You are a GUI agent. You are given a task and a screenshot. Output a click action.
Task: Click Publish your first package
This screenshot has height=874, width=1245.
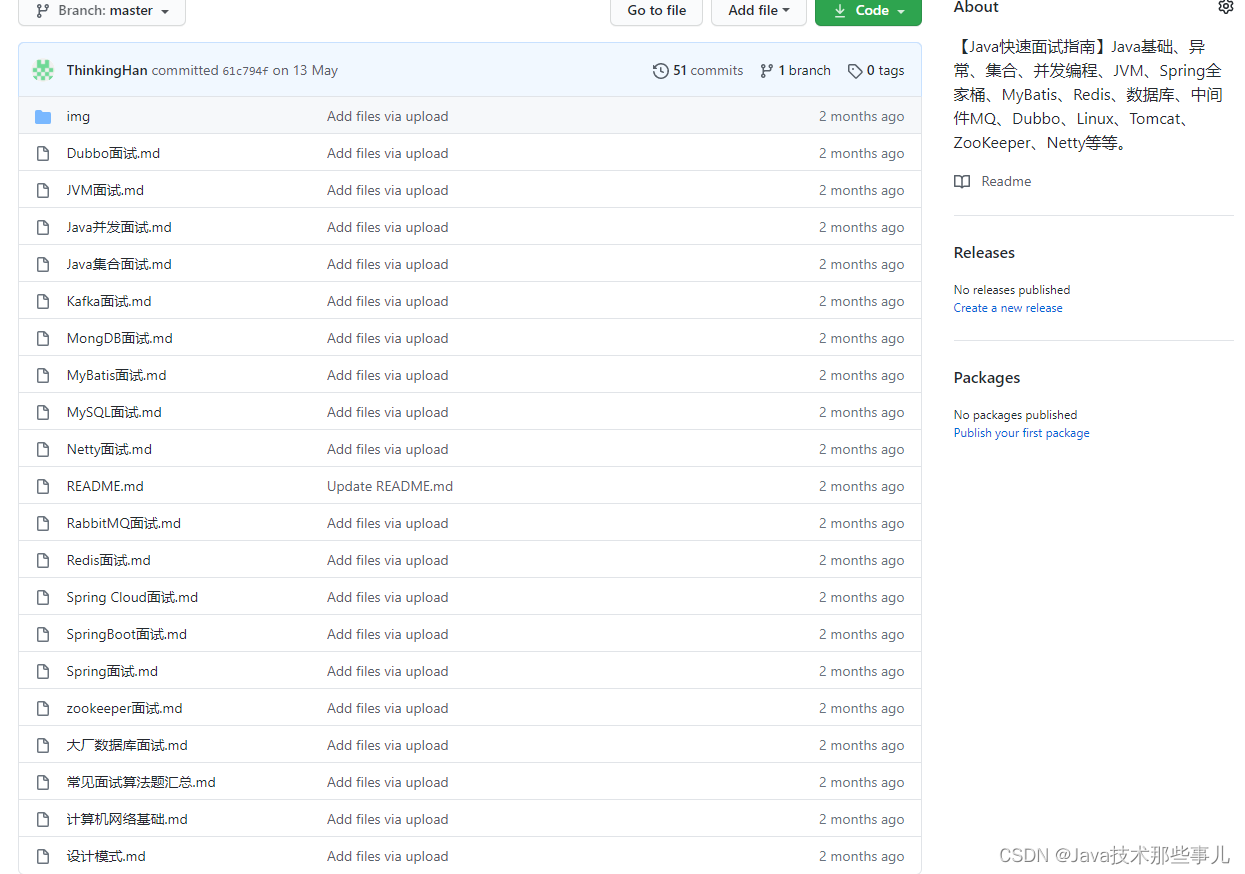pos(1021,433)
